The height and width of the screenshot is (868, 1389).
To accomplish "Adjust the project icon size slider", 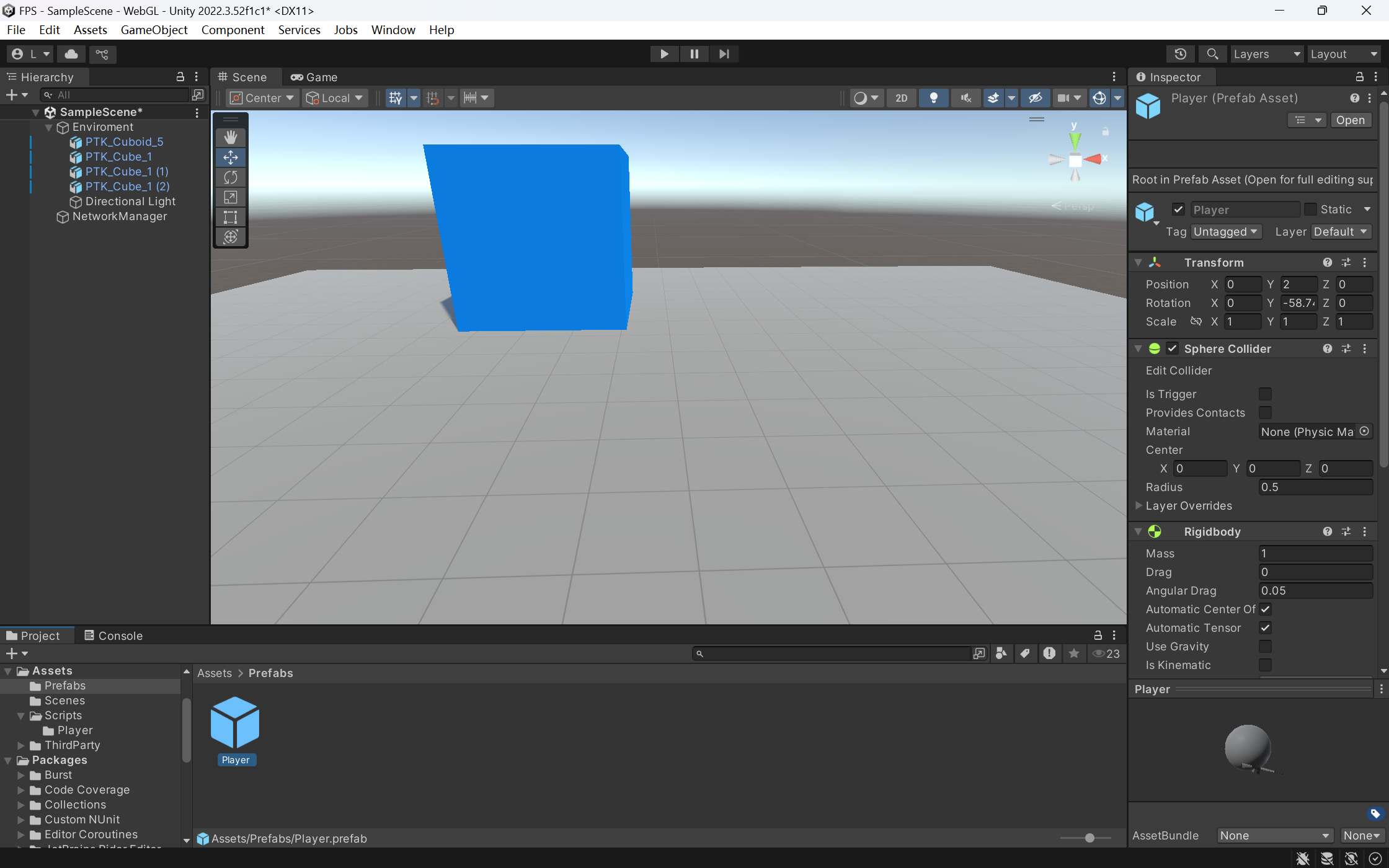I will tap(1089, 838).
